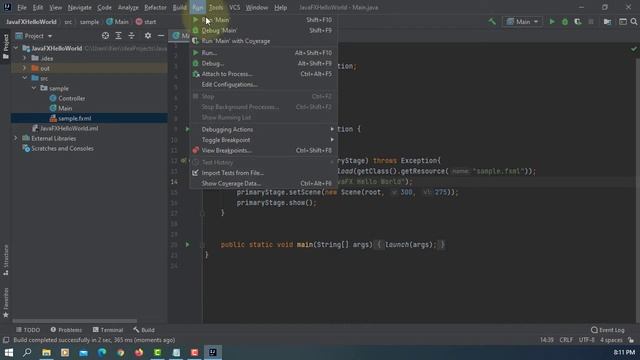
Task: Click 4 spaces indent setting in status bar
Action: 611,340
